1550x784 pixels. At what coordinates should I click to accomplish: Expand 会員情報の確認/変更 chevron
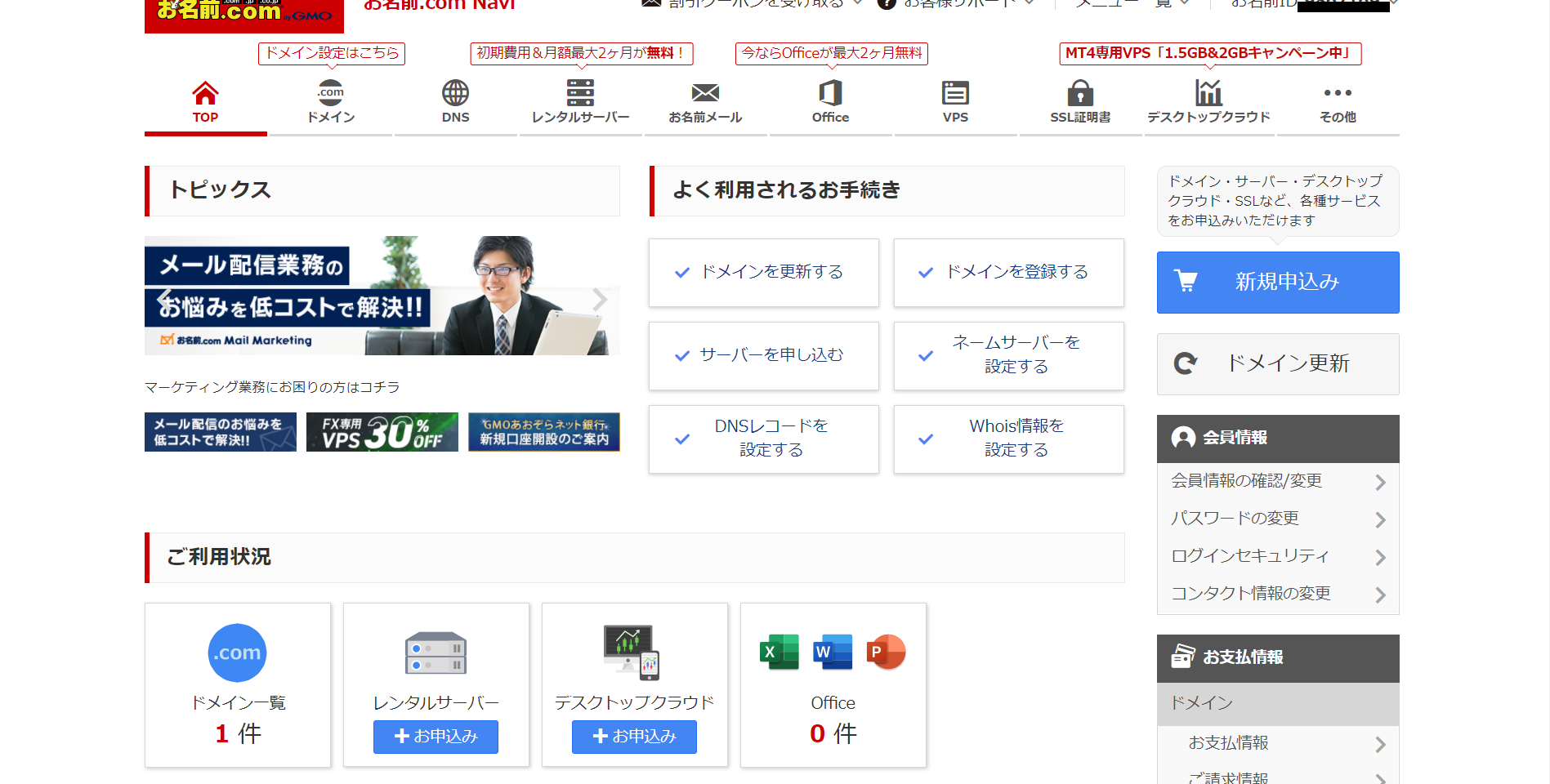coord(1380,483)
